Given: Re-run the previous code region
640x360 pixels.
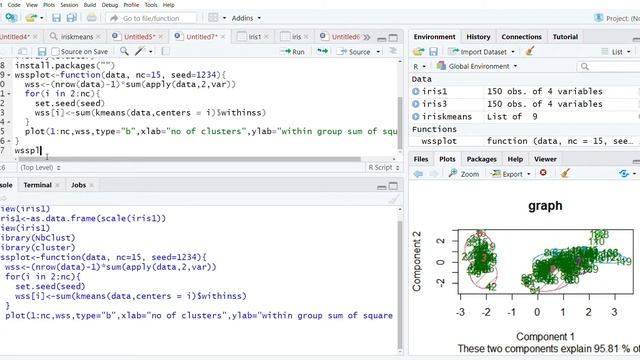Looking at the screenshot, I should point(322,51).
